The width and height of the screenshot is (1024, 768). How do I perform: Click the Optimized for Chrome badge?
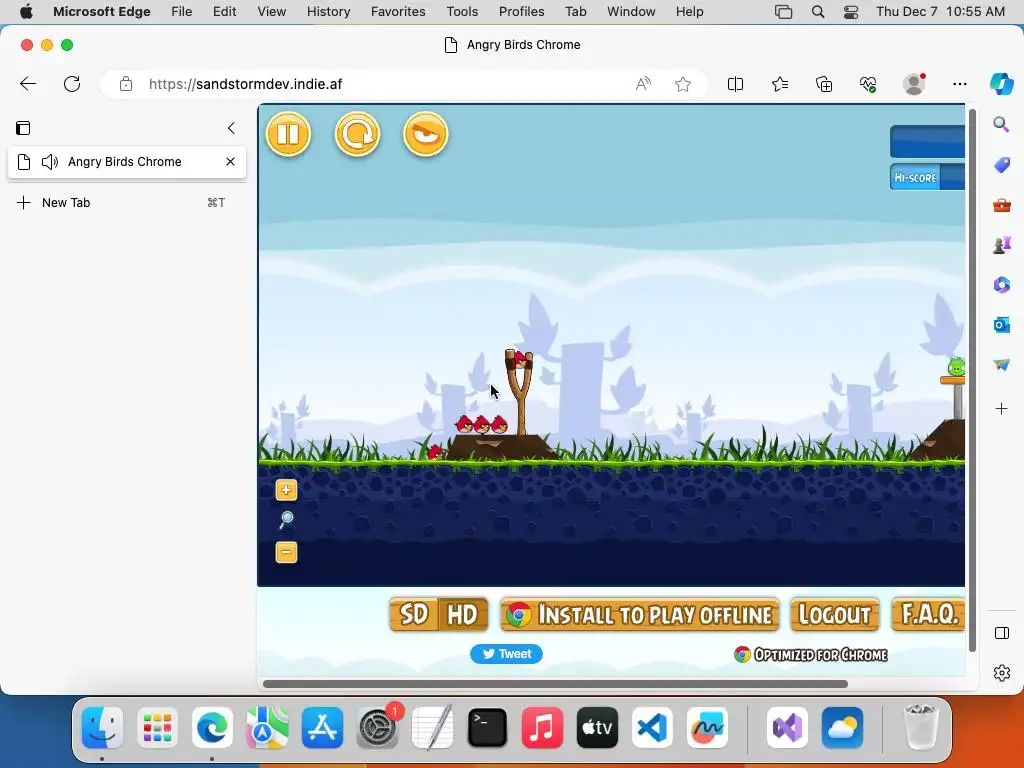(810, 654)
